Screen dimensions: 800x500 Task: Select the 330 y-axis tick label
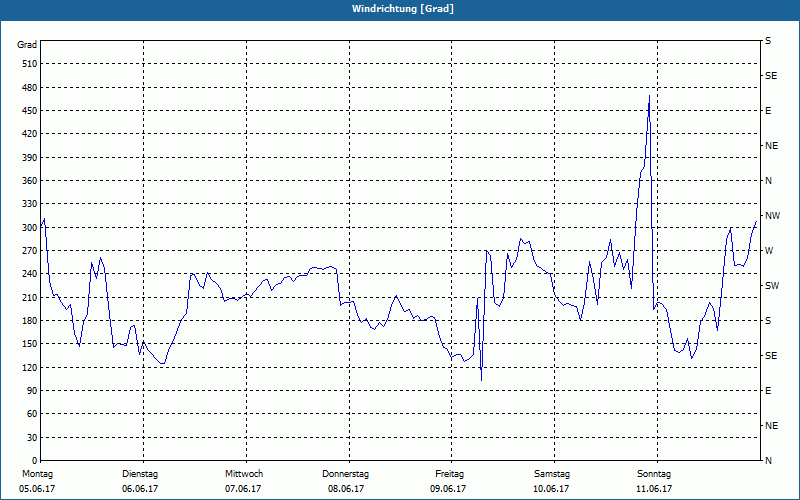(x=30, y=204)
